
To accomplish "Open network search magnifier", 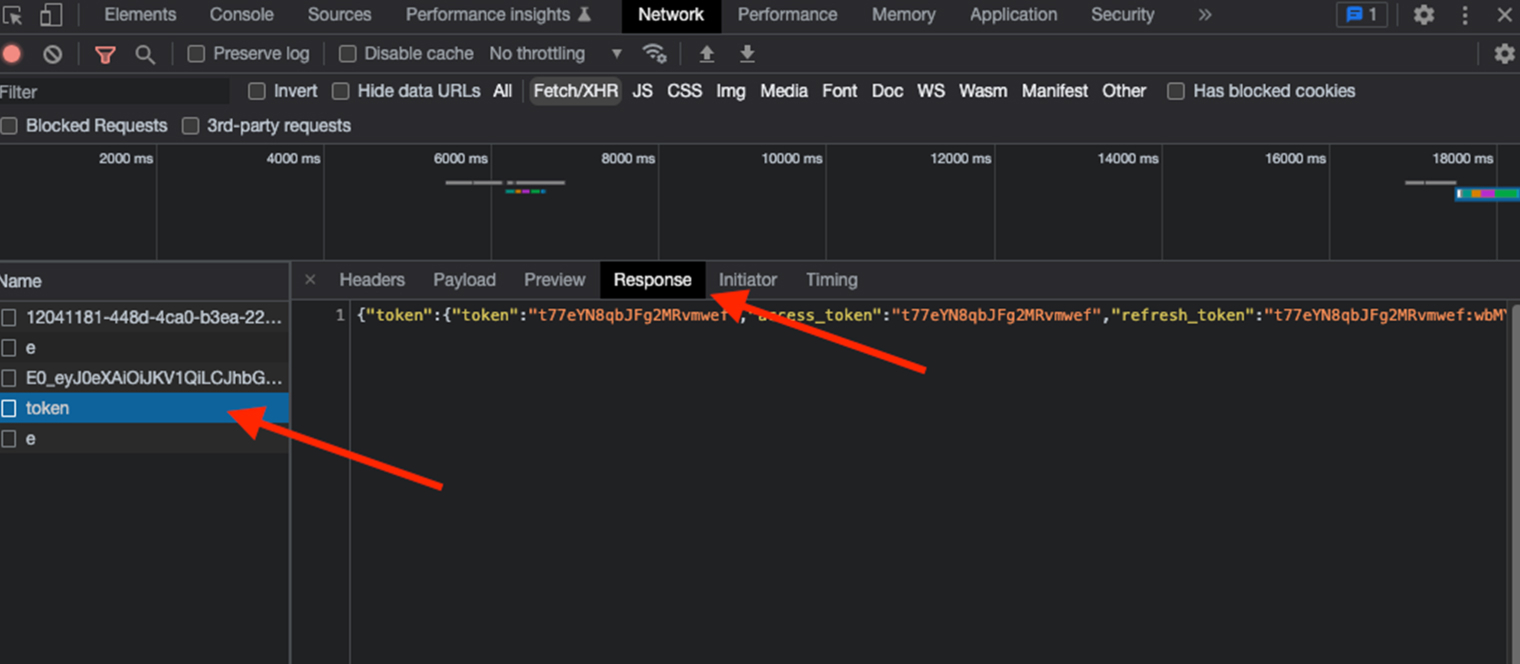I will click(145, 54).
